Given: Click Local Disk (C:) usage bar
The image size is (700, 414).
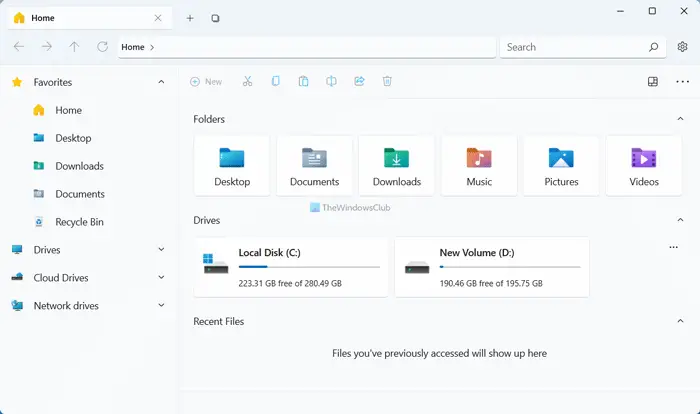Looking at the screenshot, I should 309,267.
